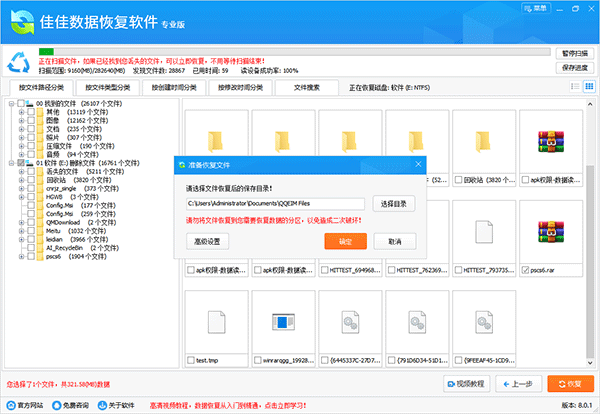Select the {6445337C-27D7 gear file icon
This screenshot has width=600, height=414.
350,322
